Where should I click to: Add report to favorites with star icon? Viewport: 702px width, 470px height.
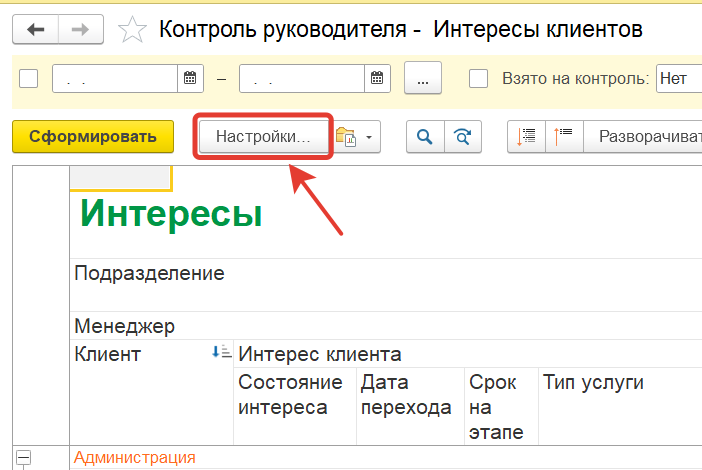click(132, 30)
